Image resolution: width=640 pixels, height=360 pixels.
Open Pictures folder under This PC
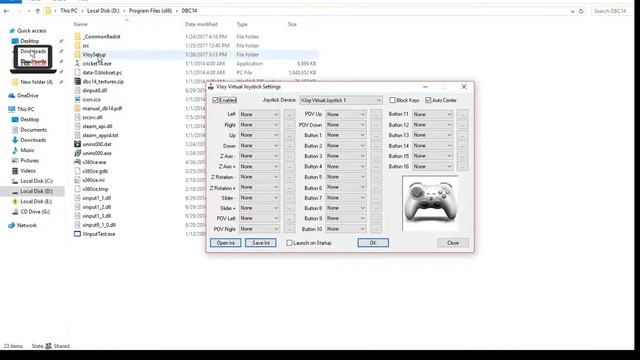pyautogui.click(x=29, y=160)
